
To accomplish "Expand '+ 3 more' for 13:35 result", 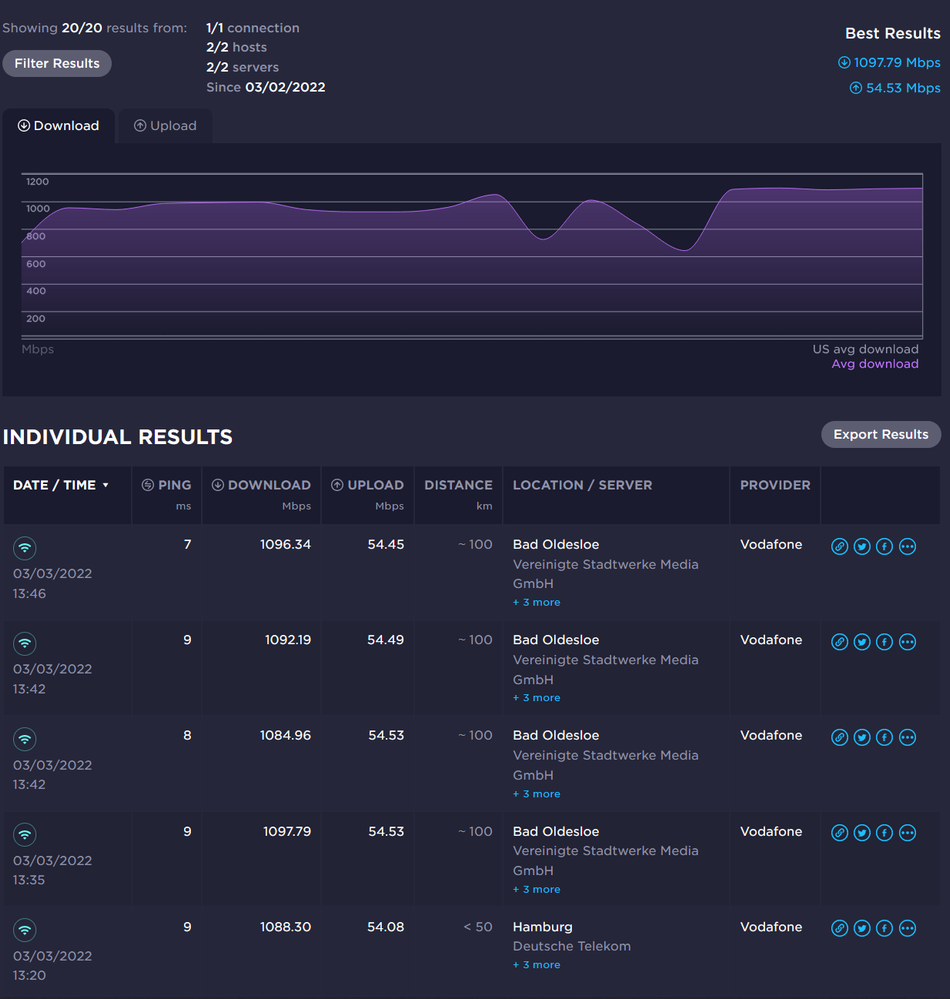I will click(536, 890).
